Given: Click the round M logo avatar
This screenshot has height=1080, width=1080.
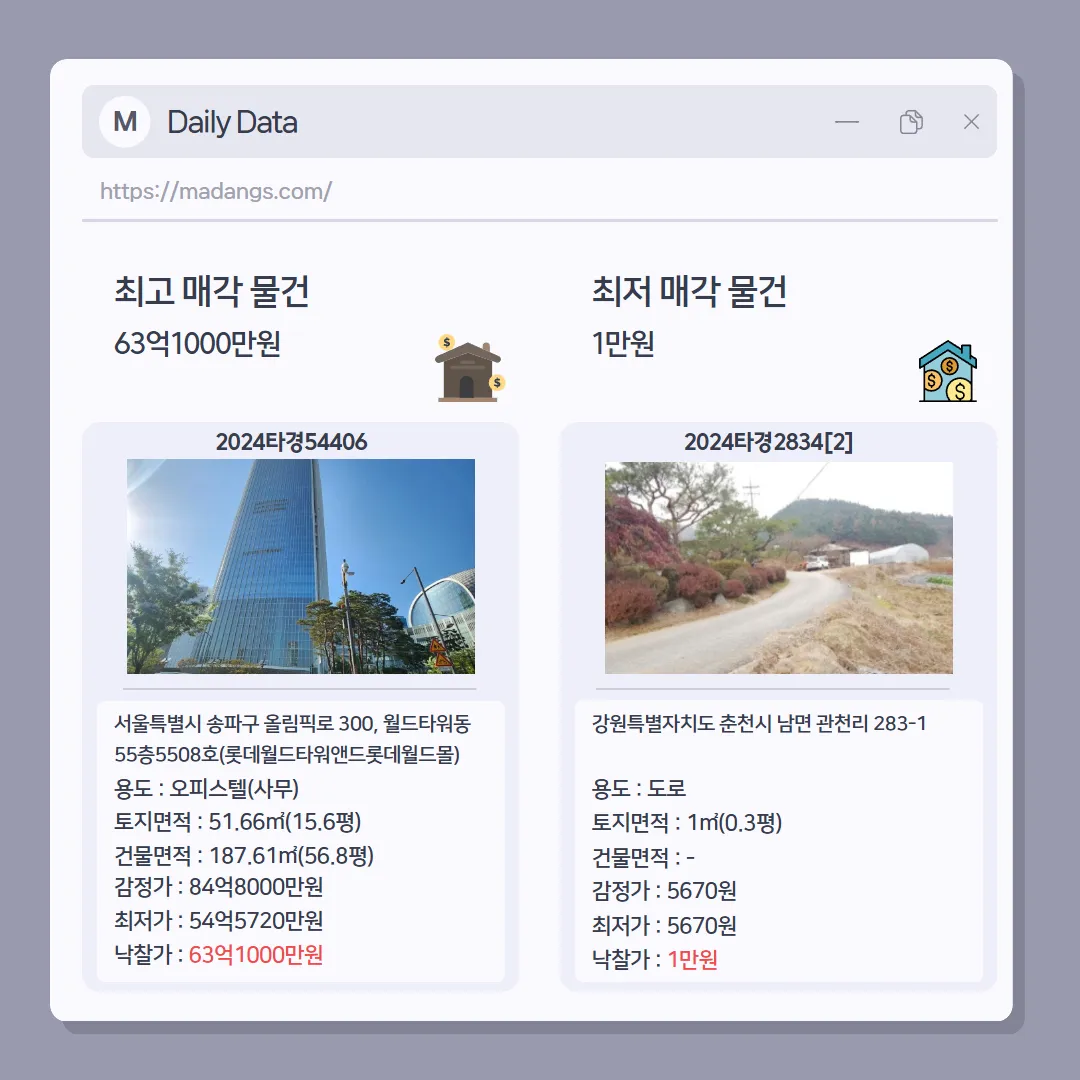Looking at the screenshot, I should [x=125, y=122].
